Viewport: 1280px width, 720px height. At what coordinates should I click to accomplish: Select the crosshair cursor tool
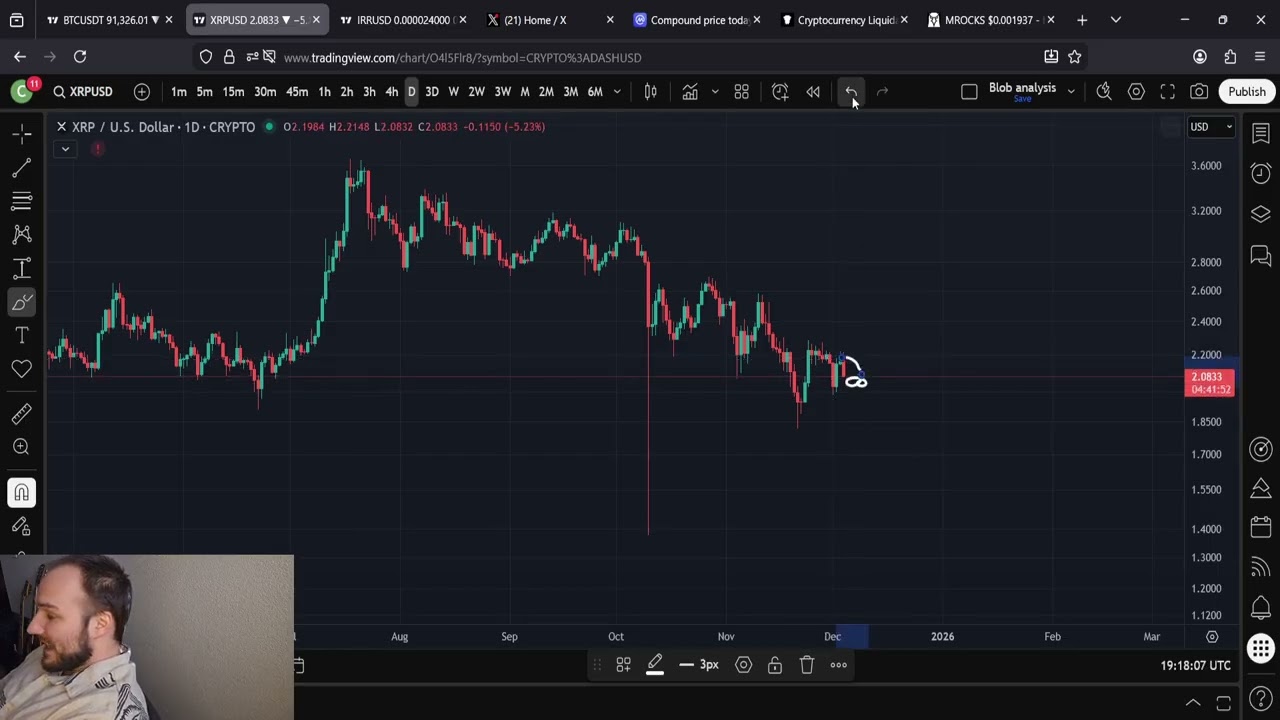21,134
